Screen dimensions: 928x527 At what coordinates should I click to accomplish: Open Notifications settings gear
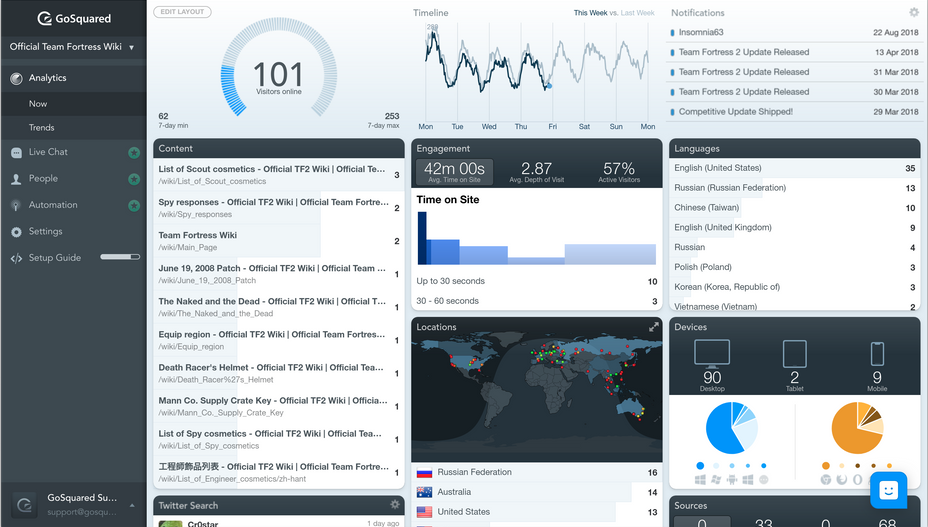(914, 12)
